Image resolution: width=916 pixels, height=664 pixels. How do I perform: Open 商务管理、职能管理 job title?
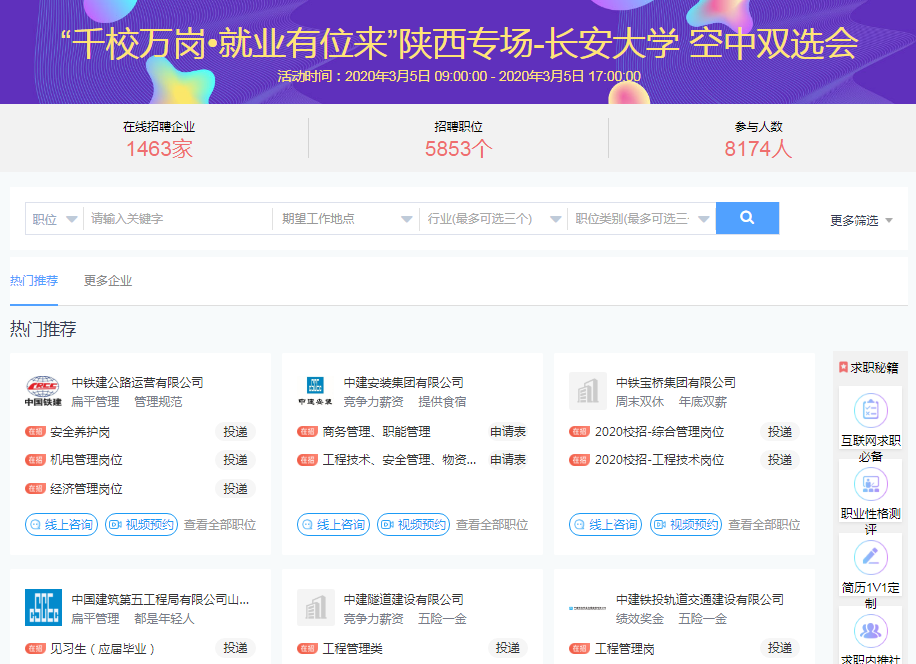point(376,432)
